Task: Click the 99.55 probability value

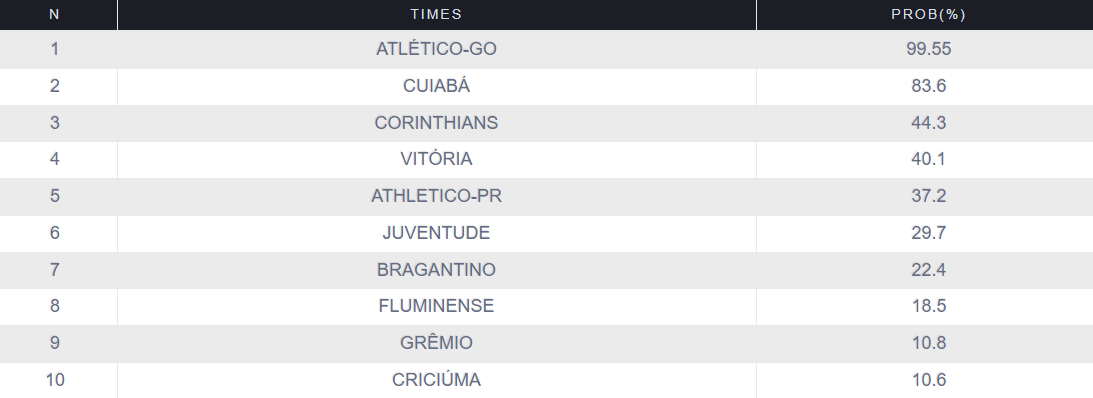Action: (928, 49)
